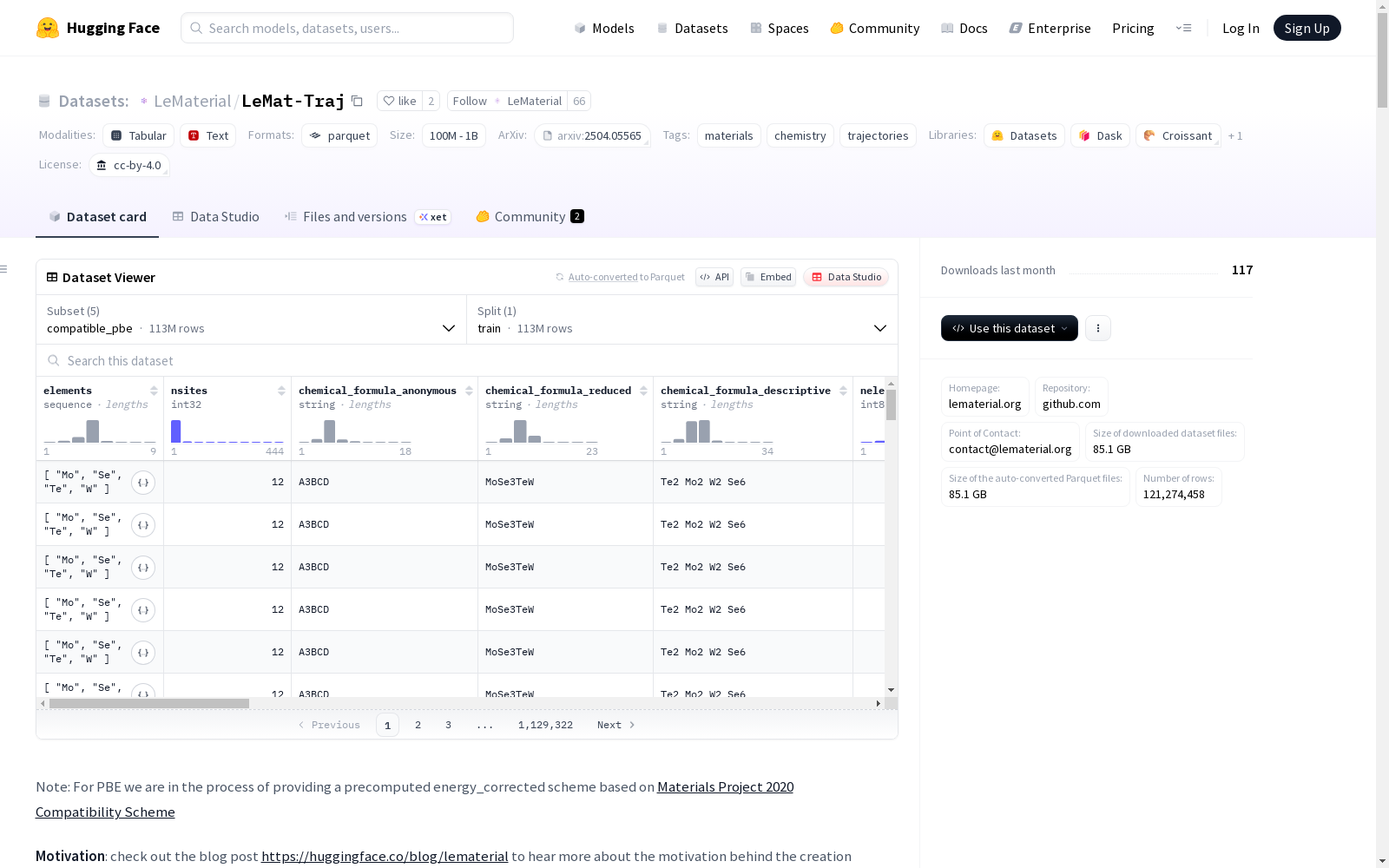Open Community in top navigation
The height and width of the screenshot is (868, 1389).
(875, 28)
